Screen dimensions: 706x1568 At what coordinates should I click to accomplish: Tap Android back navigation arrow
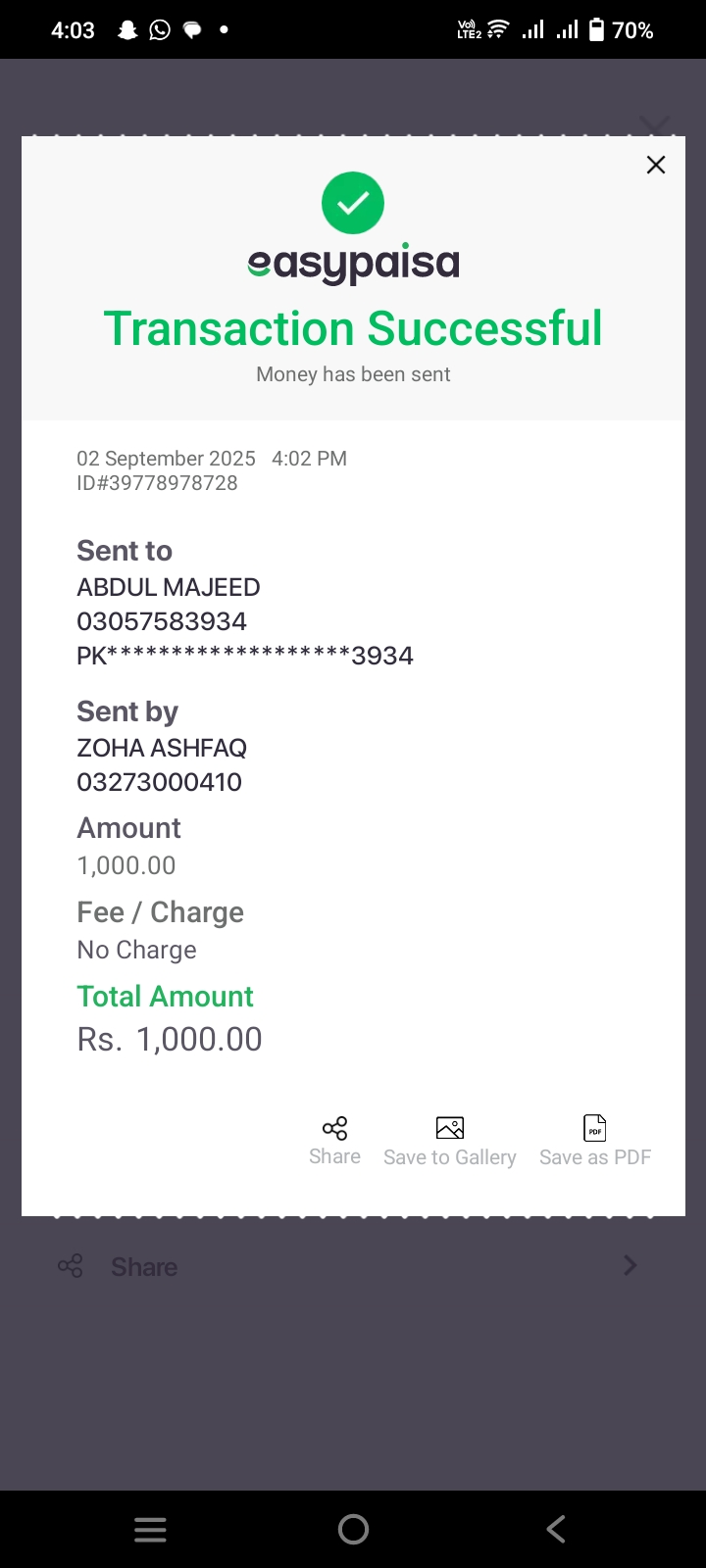[x=556, y=1530]
